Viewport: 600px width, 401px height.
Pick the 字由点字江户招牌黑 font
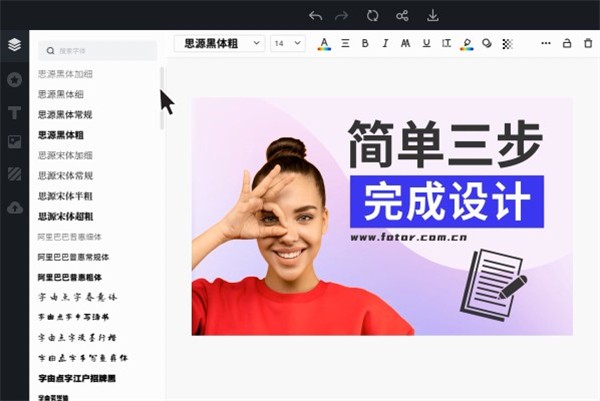[77, 378]
